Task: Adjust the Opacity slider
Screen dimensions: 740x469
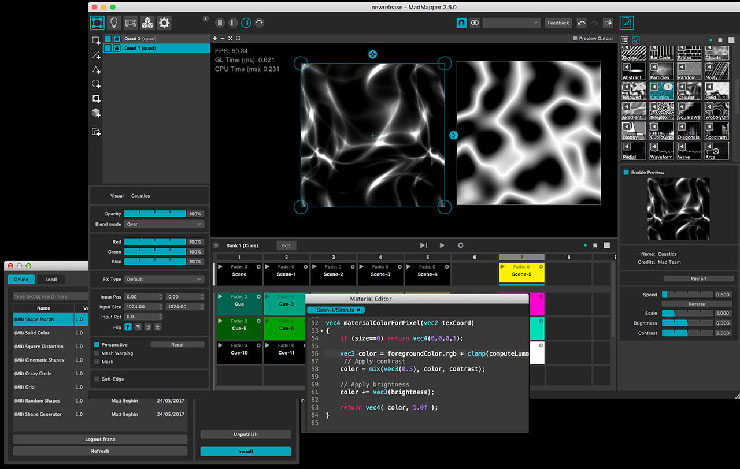Action: tap(155, 214)
